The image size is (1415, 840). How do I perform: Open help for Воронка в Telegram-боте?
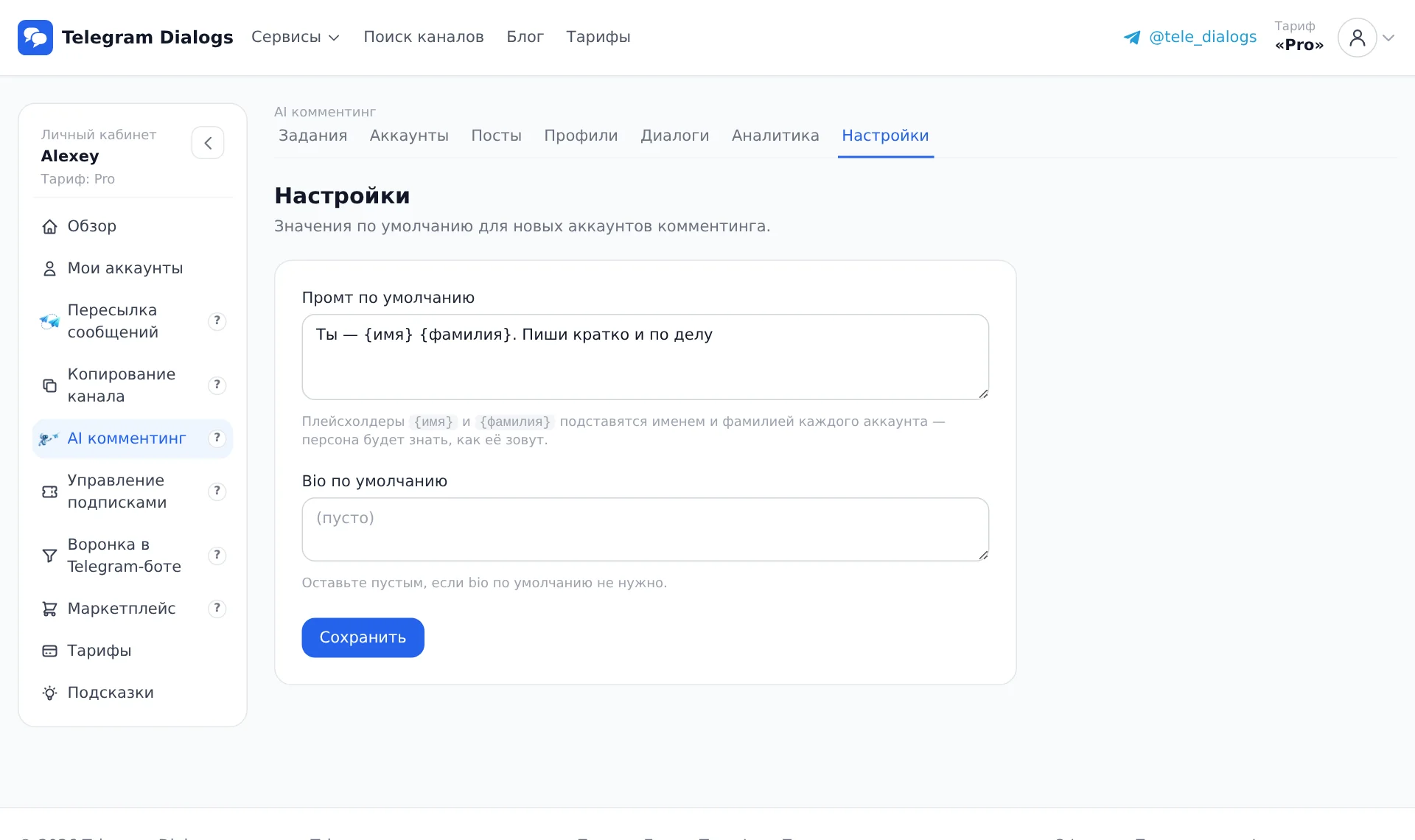tap(217, 555)
